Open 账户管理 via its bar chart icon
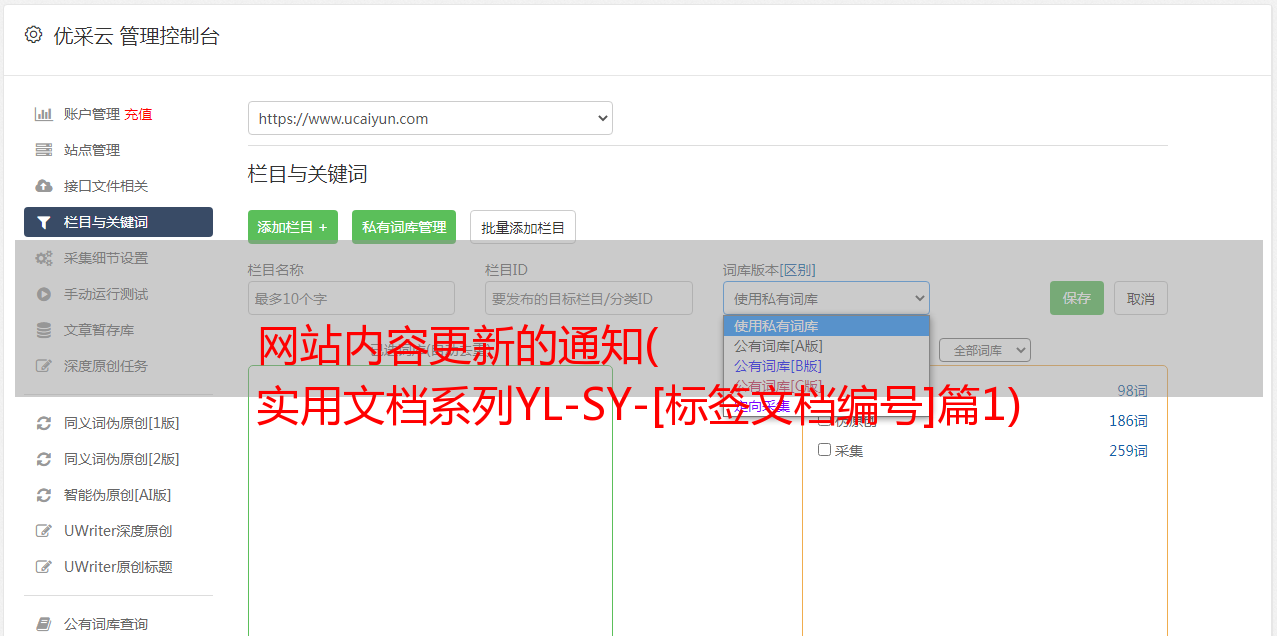Image resolution: width=1277 pixels, height=636 pixels. (44, 114)
